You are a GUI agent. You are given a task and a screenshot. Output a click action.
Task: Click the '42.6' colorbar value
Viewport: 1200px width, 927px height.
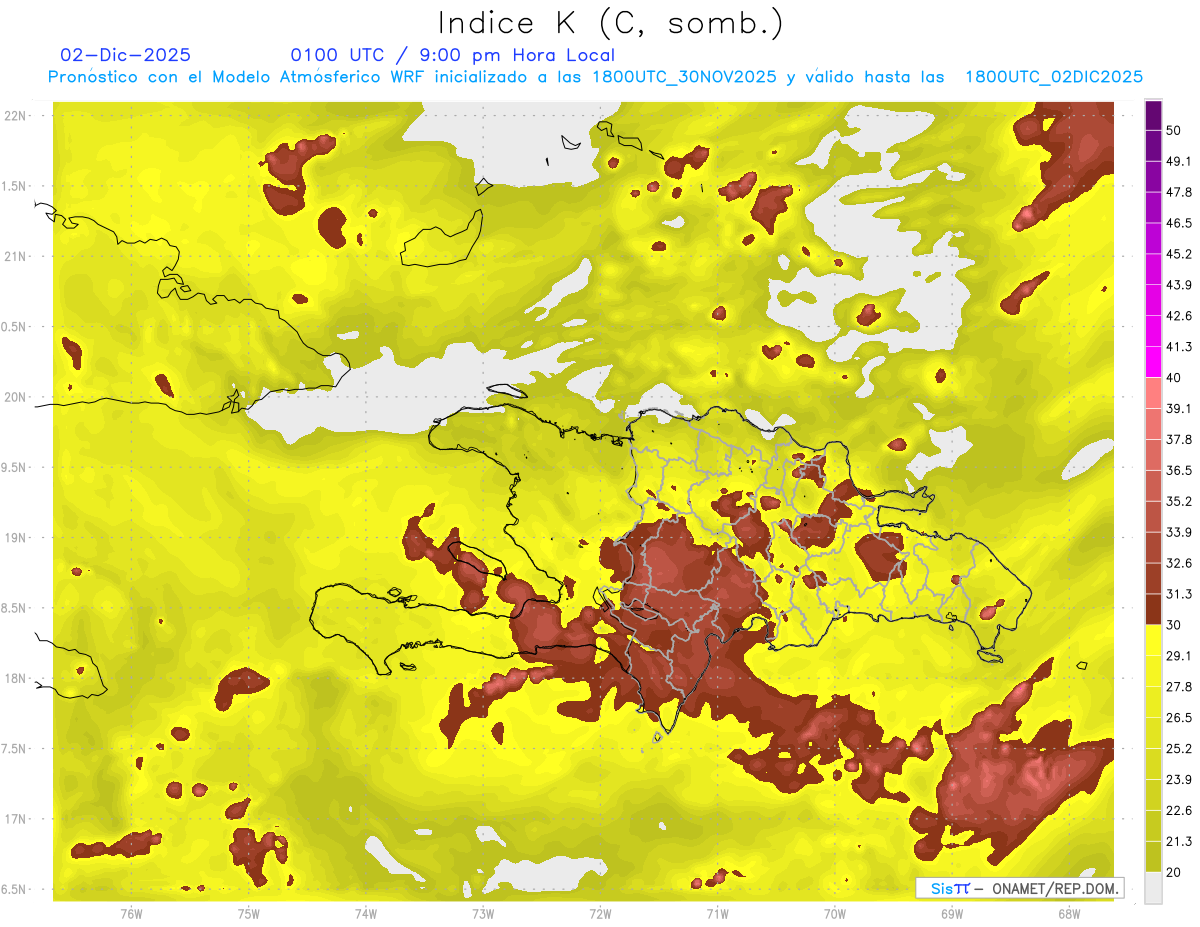point(1179,316)
